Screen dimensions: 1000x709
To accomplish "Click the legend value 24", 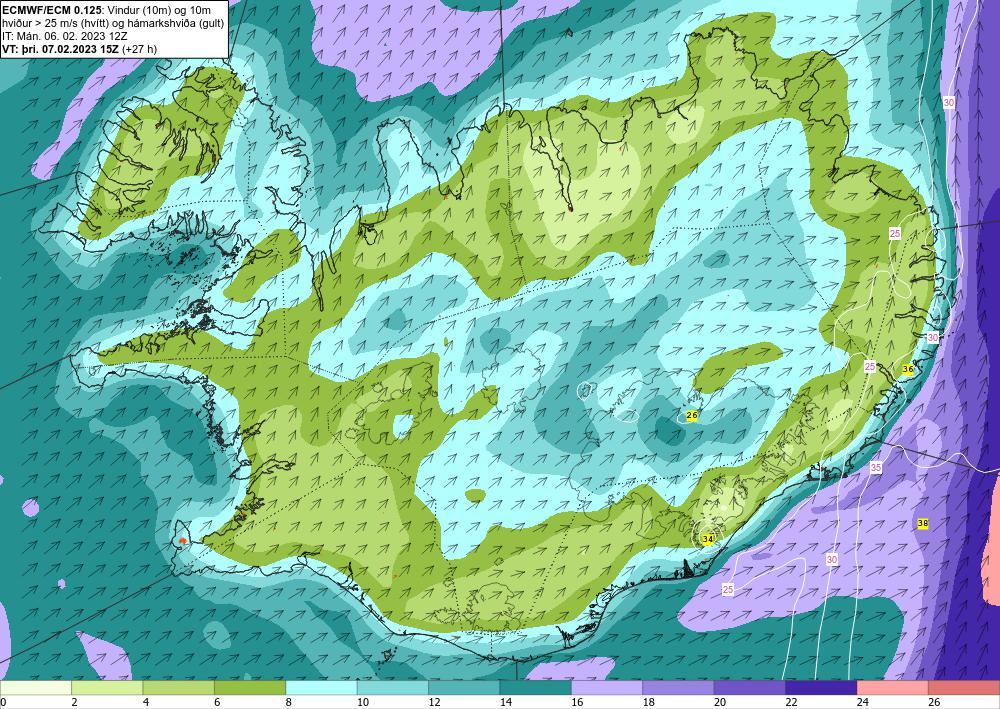I will pos(863,702).
